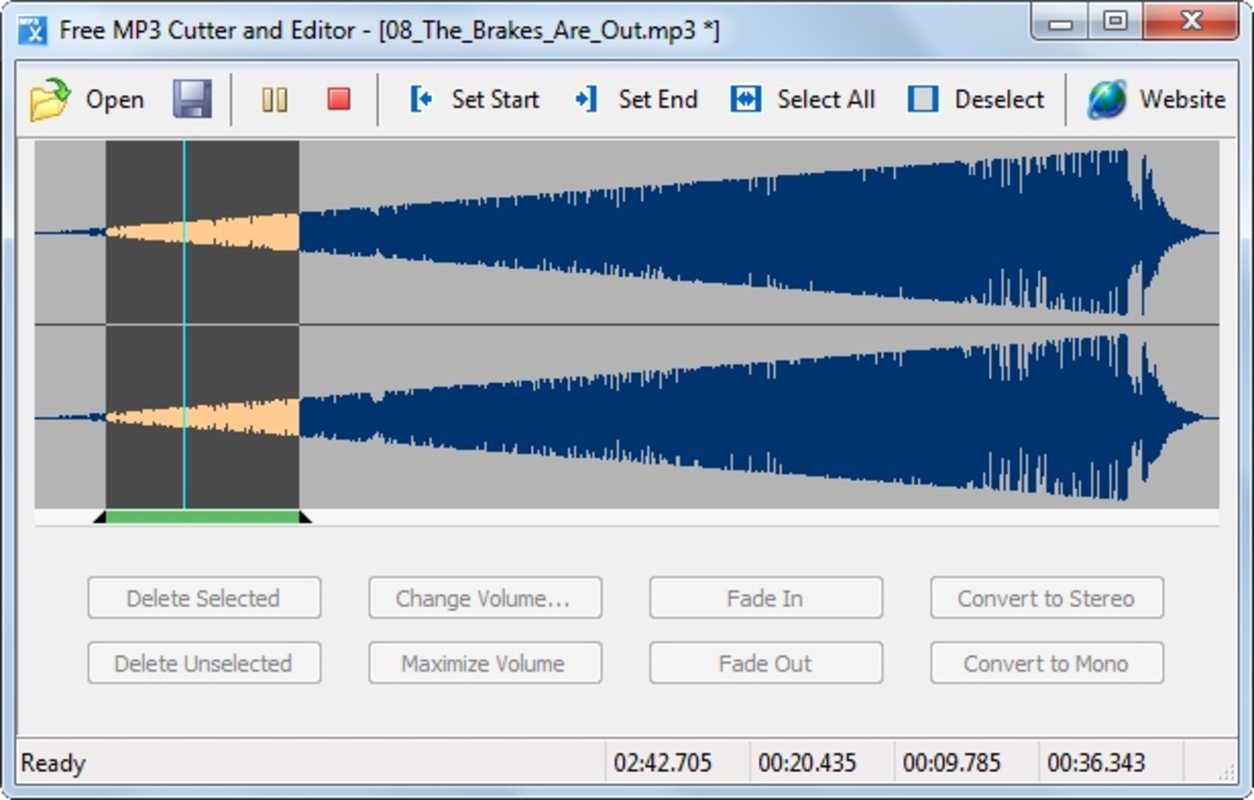Viewport: 1254px width, 800px height.
Task: Click the highlighted selection in the lower channel
Action: click(202, 417)
